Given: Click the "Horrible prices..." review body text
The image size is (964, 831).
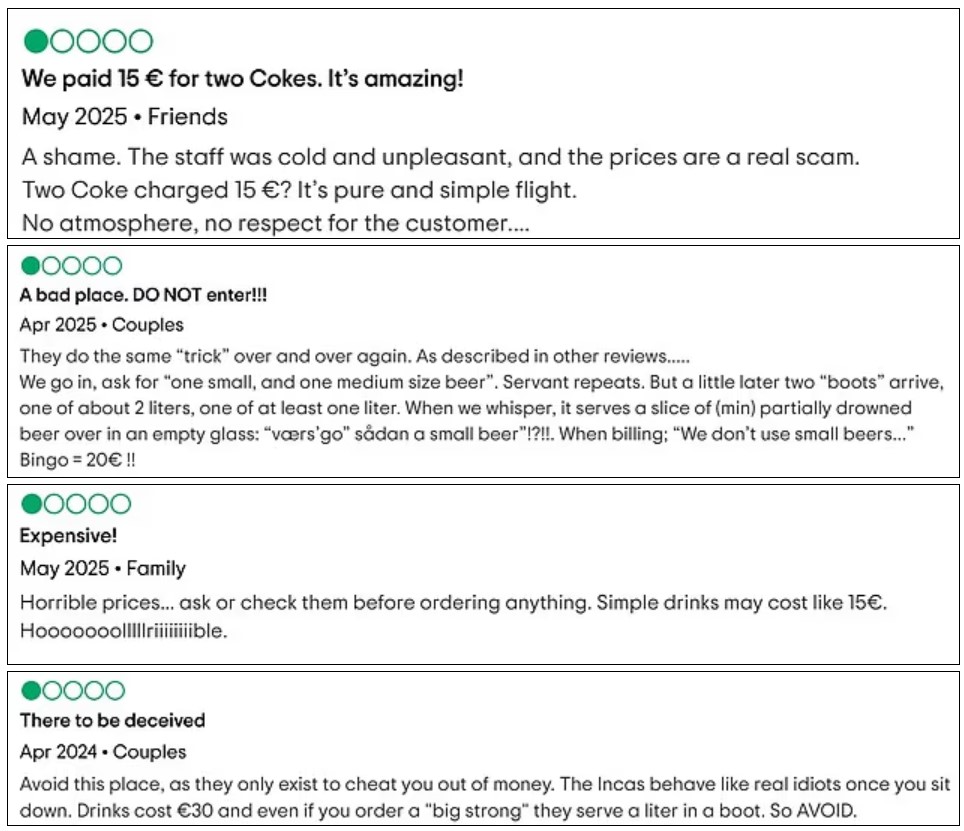Looking at the screenshot, I should (x=453, y=616).
